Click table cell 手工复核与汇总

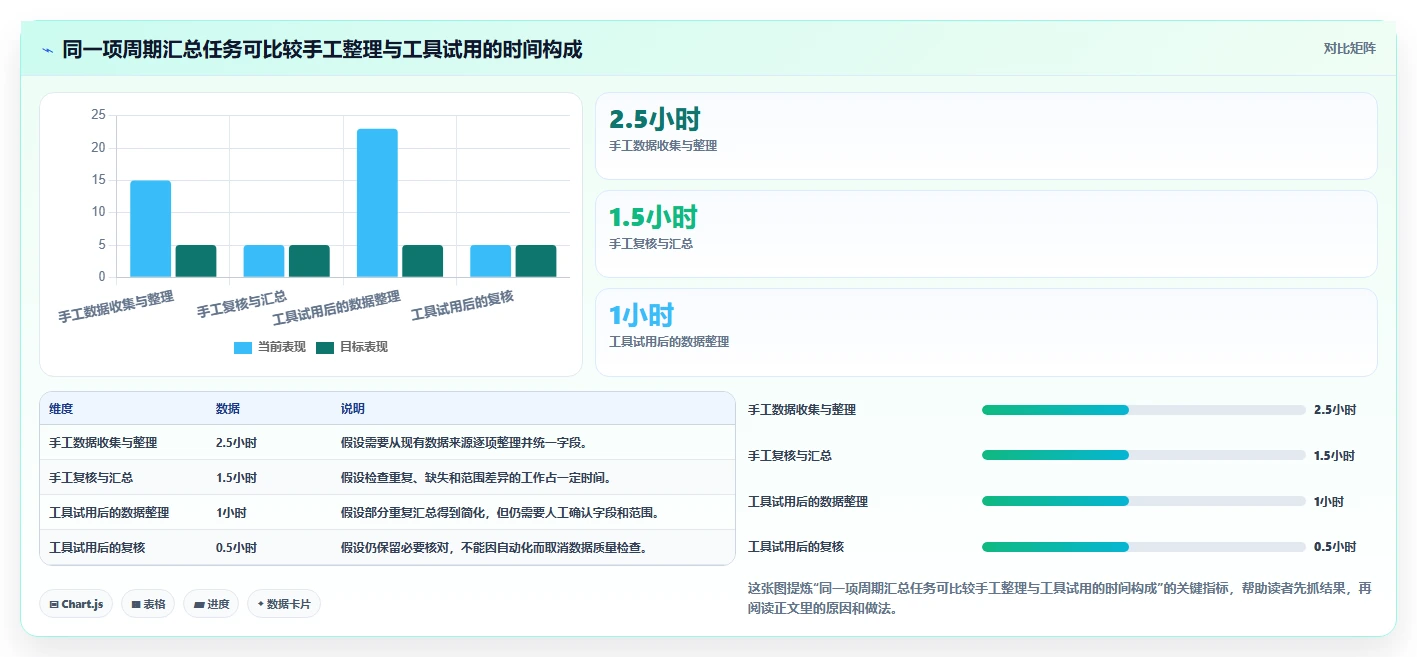[x=91, y=477]
